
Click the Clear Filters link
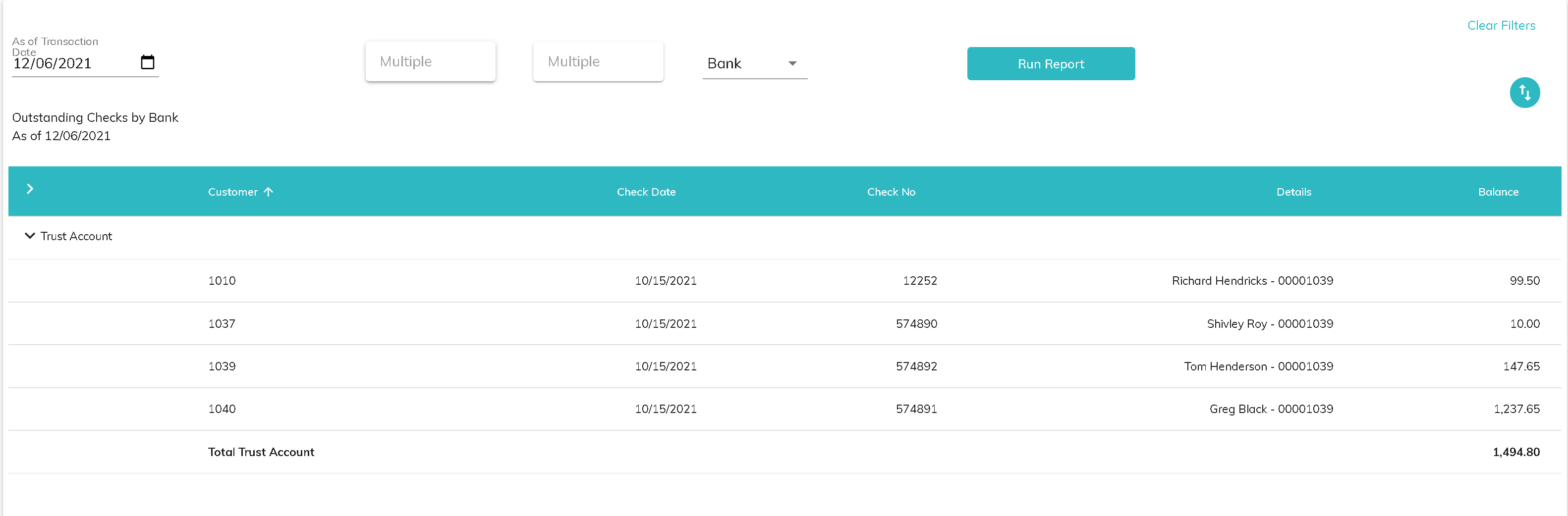1501,26
